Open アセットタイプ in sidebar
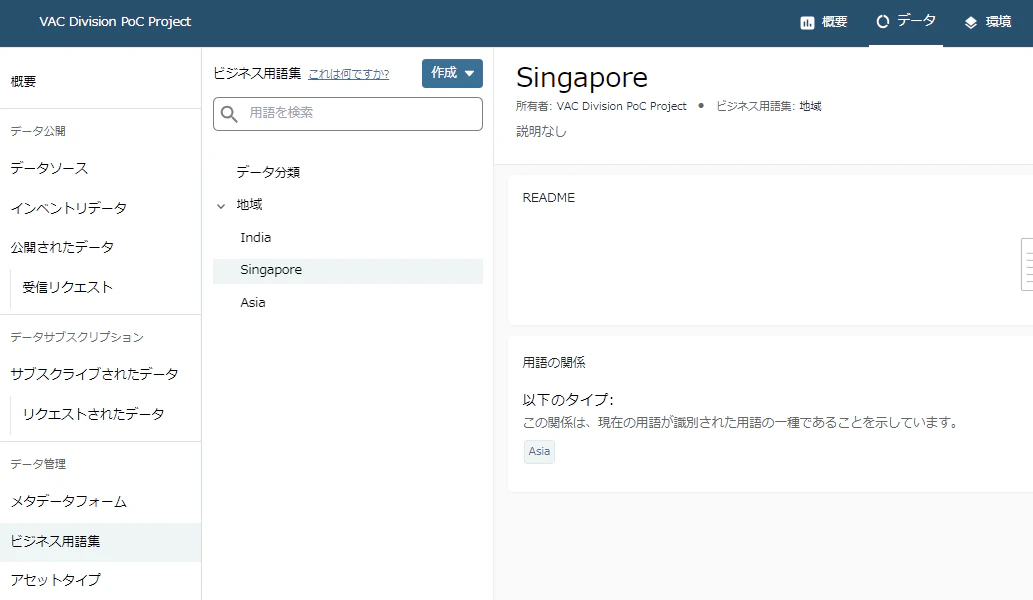Image resolution: width=1033 pixels, height=600 pixels. coord(56,580)
